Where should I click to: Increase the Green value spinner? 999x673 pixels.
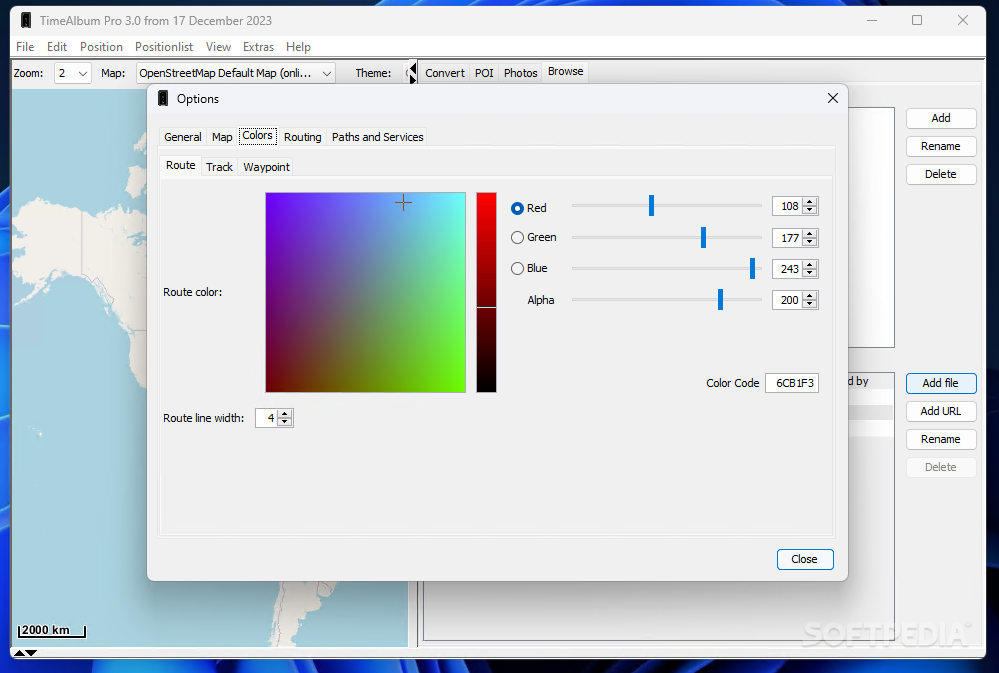(x=810, y=234)
